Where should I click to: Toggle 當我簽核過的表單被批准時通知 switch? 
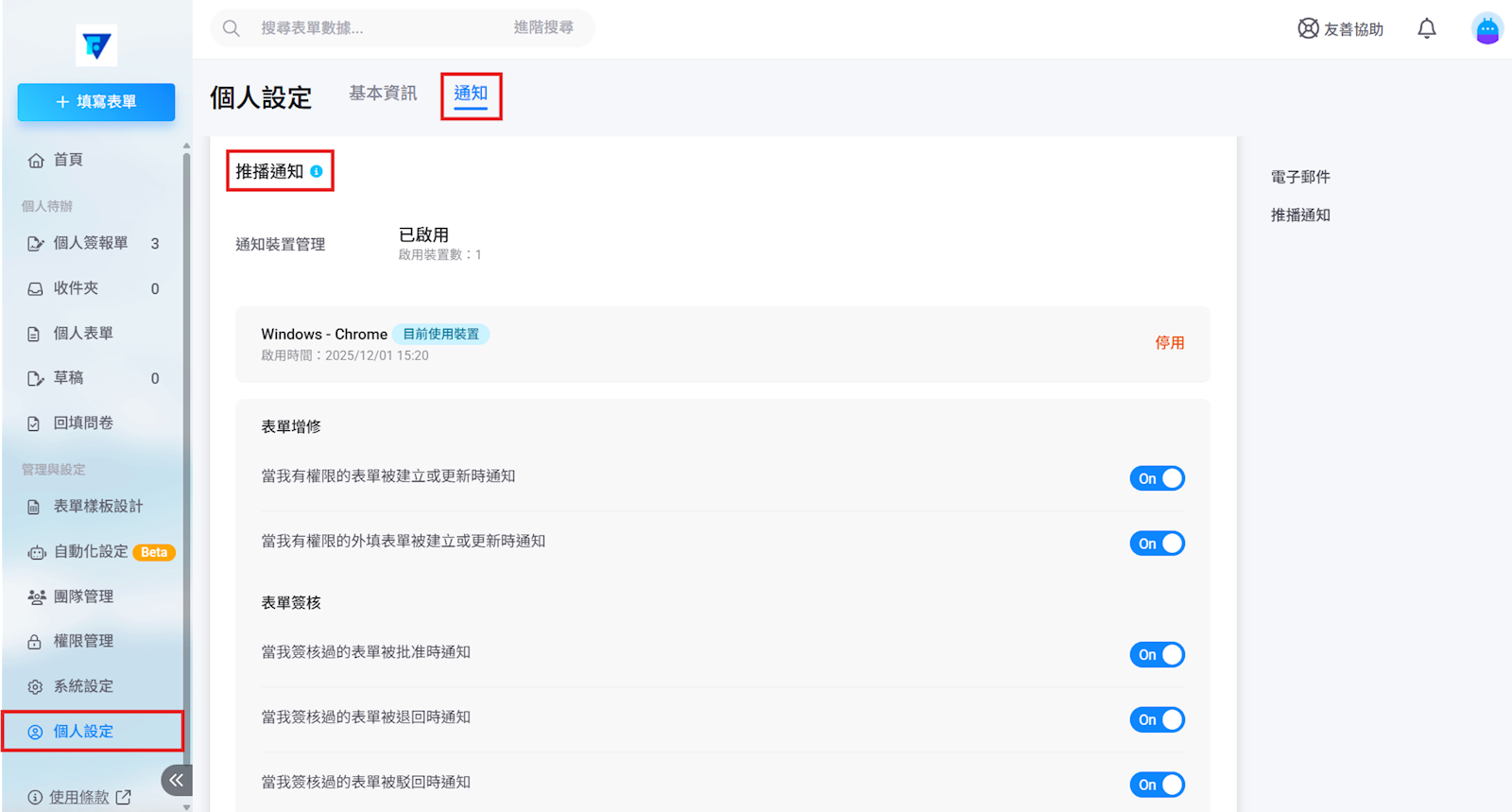click(x=1157, y=654)
